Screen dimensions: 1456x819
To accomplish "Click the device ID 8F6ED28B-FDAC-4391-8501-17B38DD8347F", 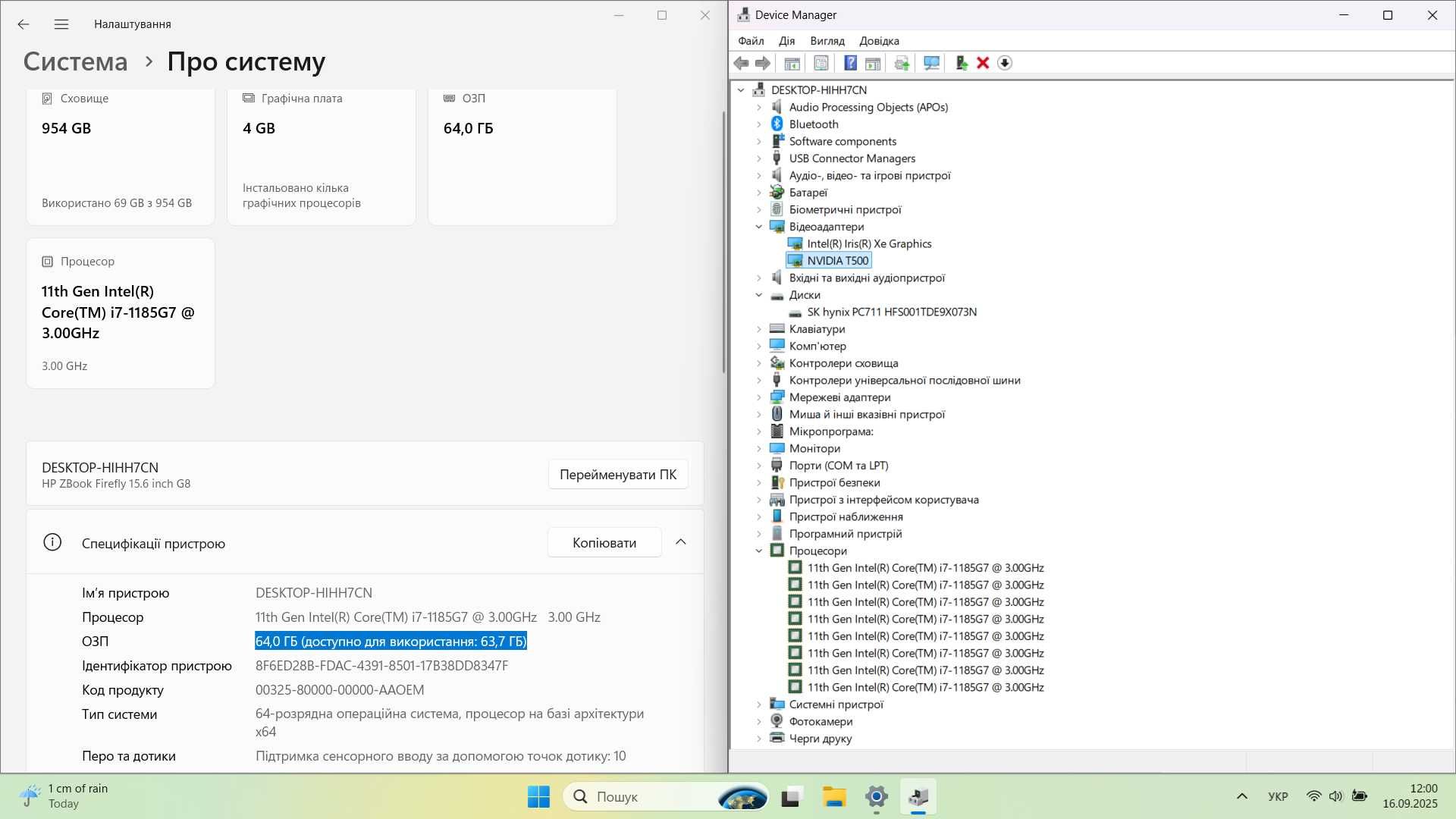I will click(381, 666).
